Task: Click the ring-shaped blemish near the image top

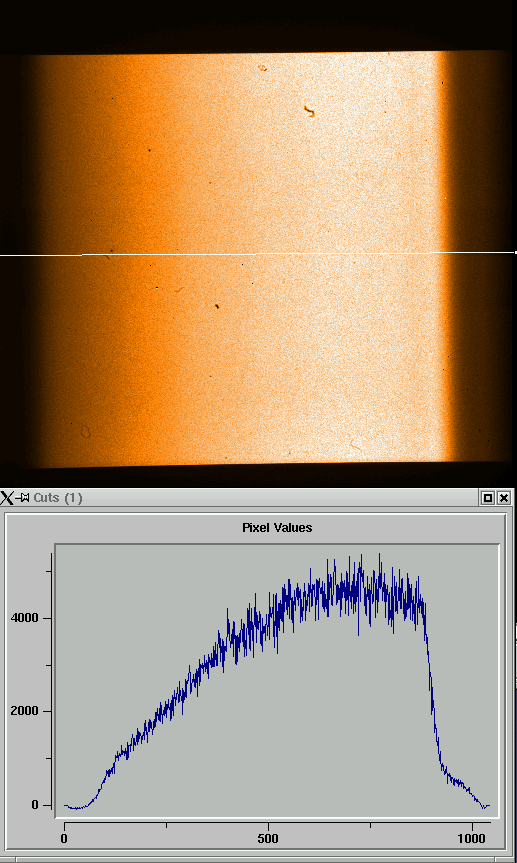Action: 263,68
